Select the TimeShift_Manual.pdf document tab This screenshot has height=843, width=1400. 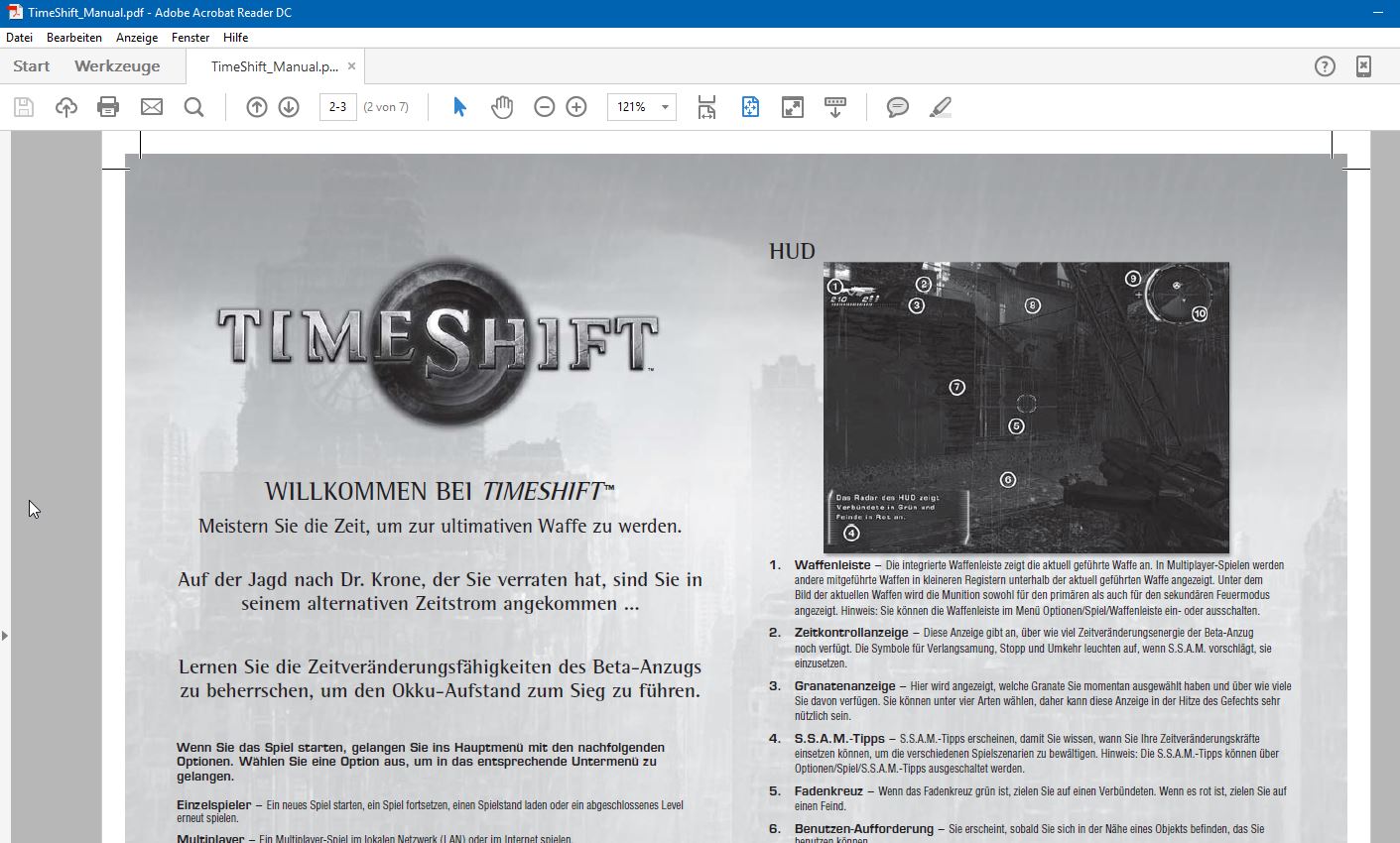(x=275, y=66)
